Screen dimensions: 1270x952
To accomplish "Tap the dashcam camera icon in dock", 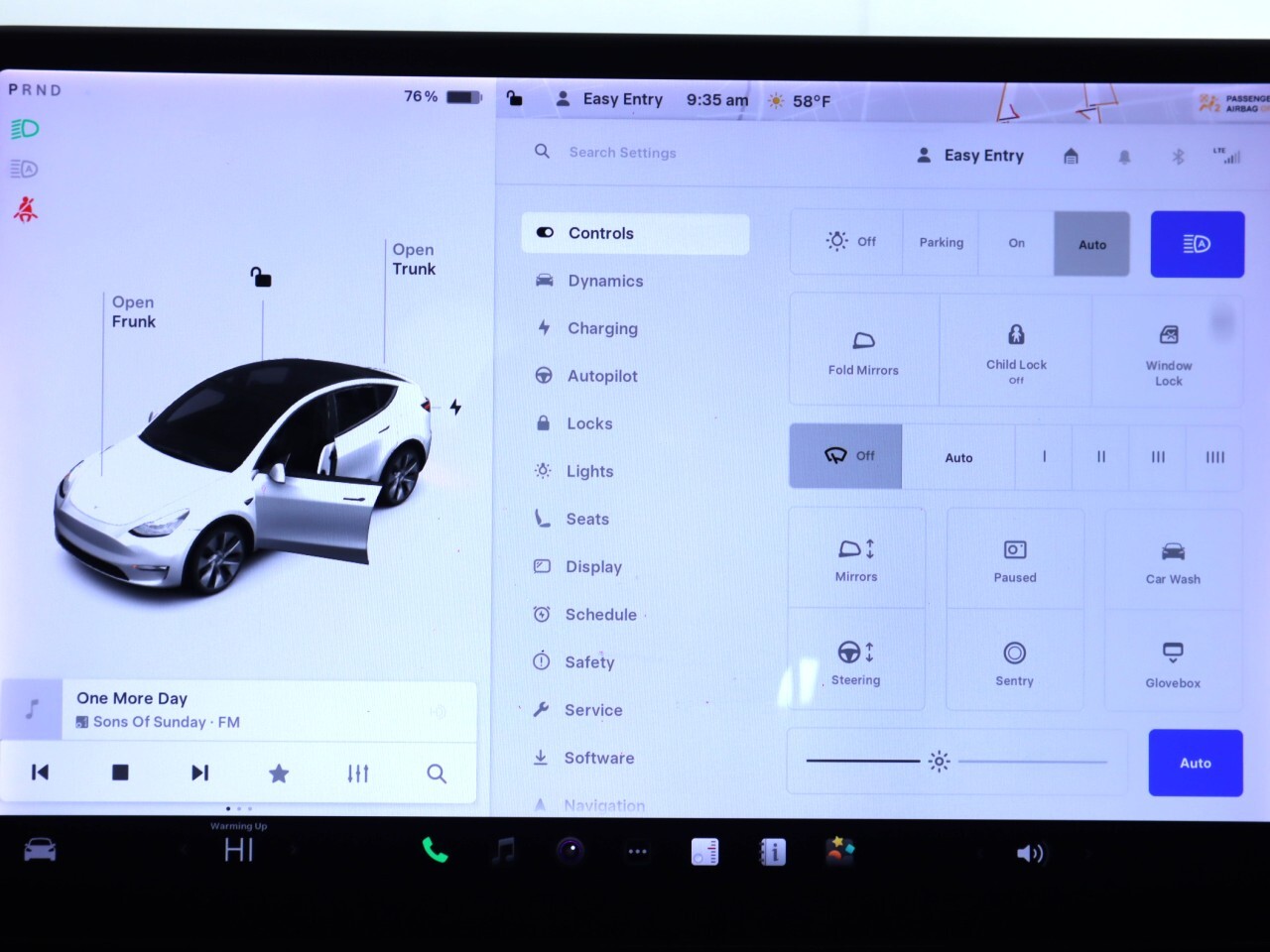I will (x=571, y=851).
